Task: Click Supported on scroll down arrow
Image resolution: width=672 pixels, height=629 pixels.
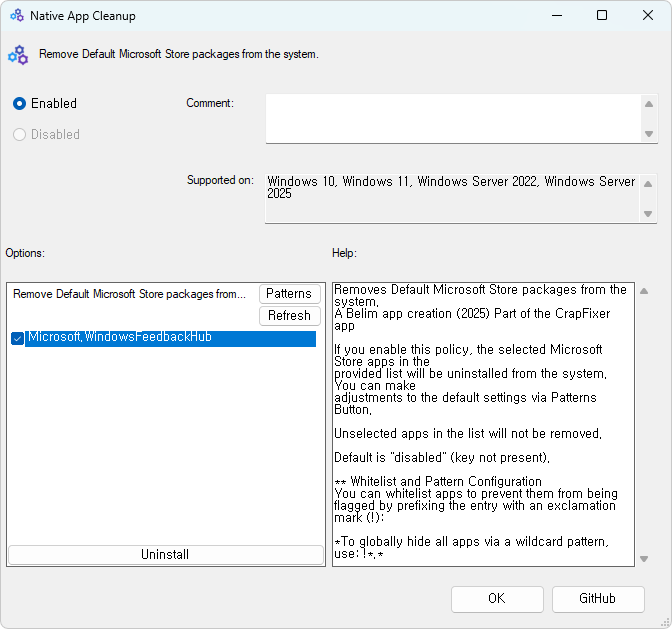Action: [x=648, y=214]
